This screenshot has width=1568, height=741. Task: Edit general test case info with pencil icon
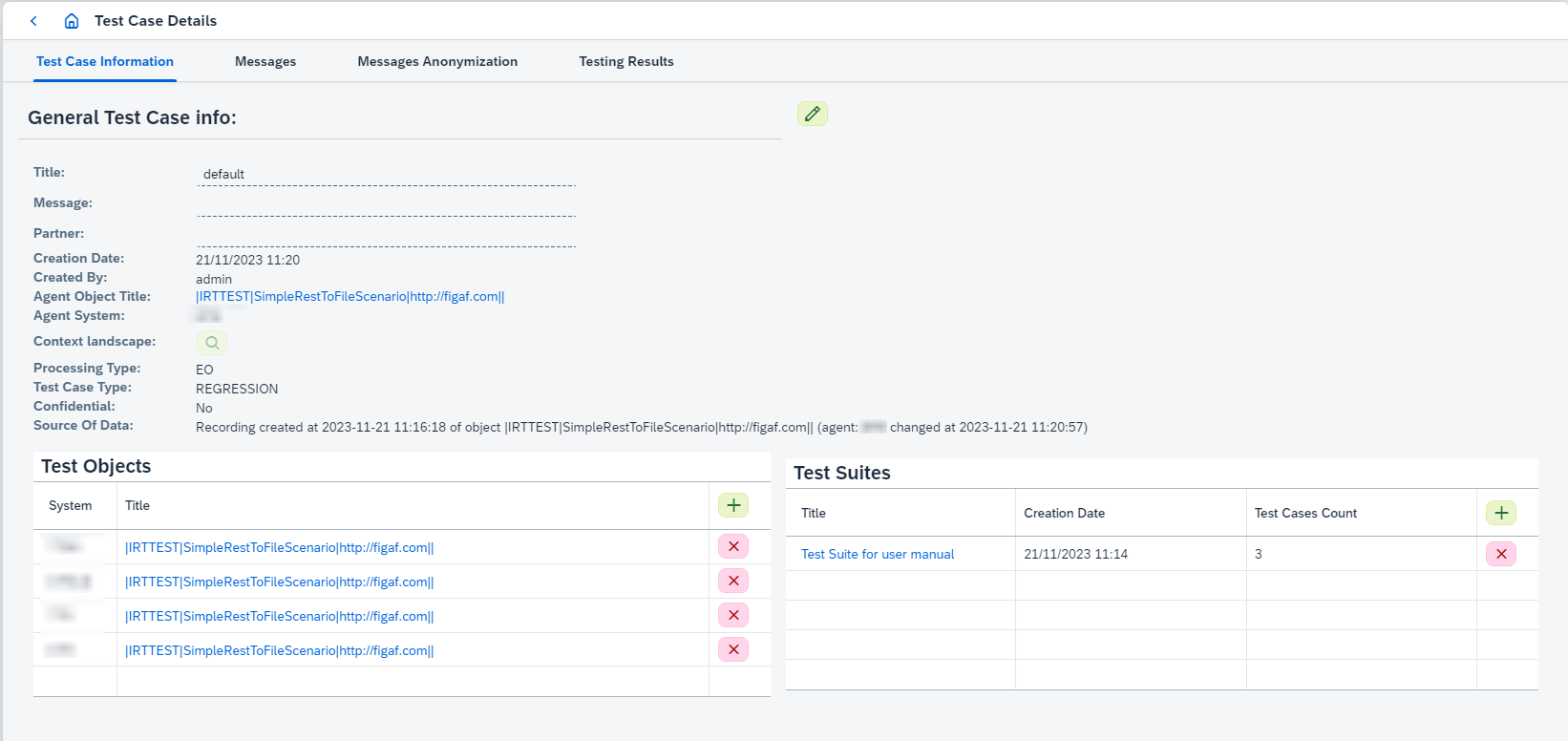pos(813,114)
